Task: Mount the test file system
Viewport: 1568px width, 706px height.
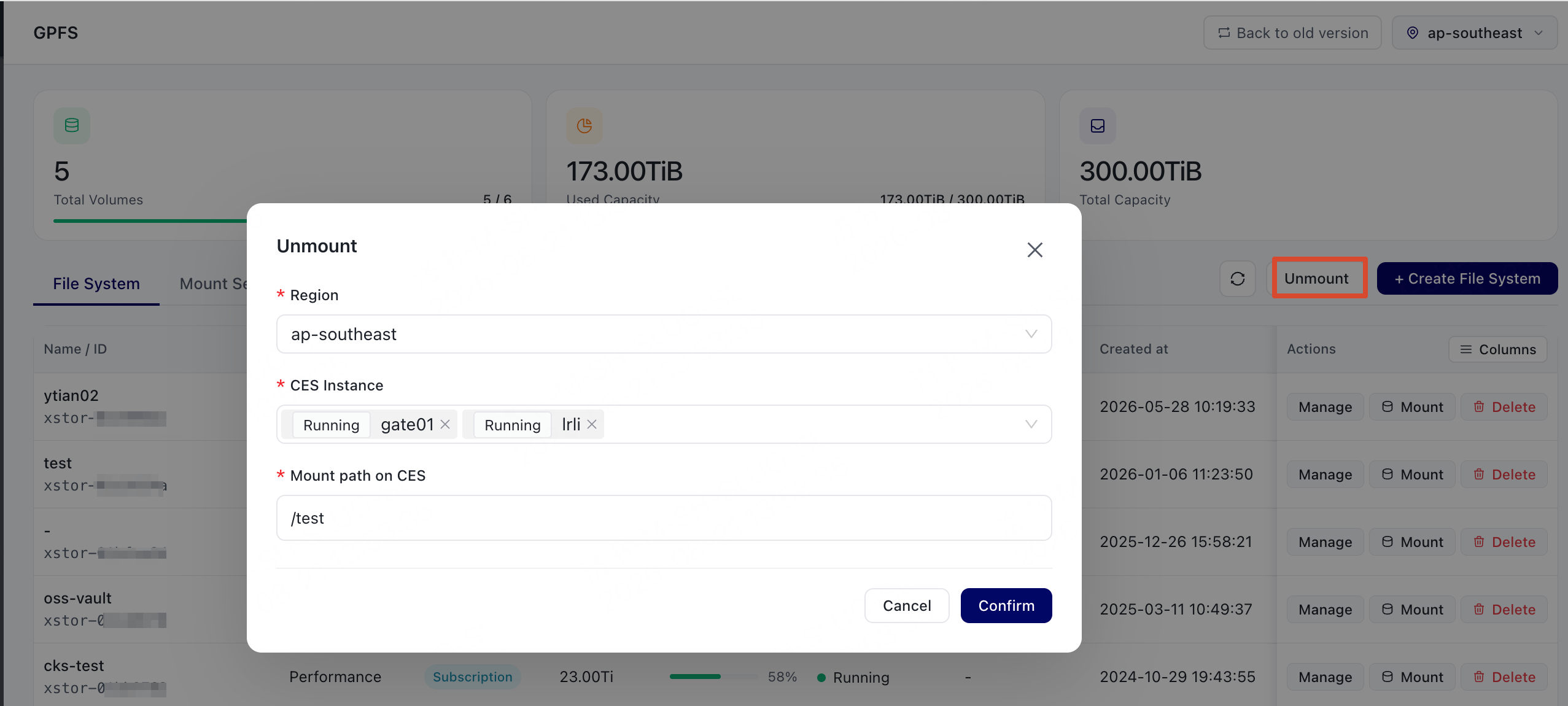Action: coord(1412,475)
